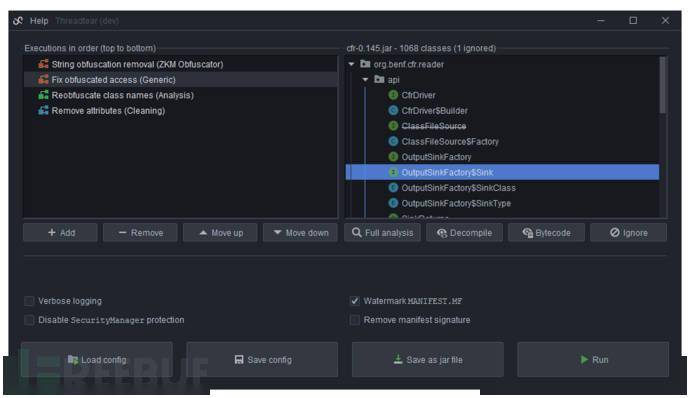Click the Run button
690x398 pixels.
(593, 360)
